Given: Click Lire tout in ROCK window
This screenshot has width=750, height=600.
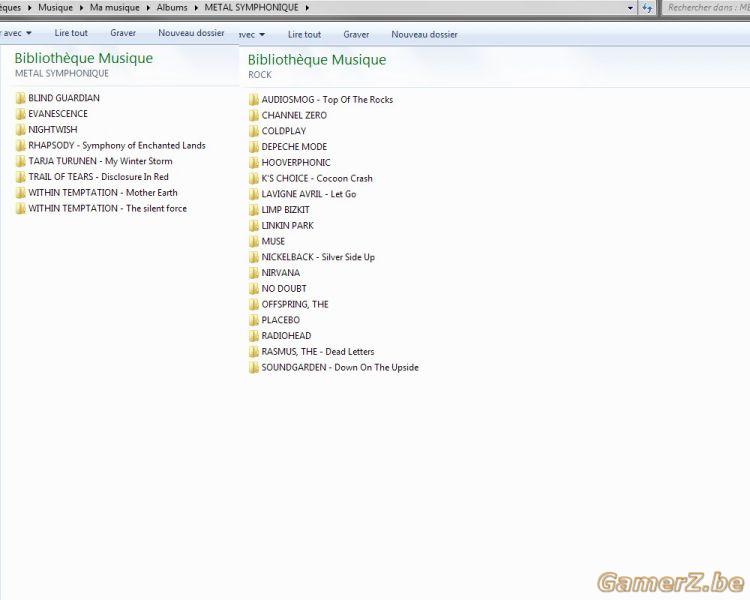Looking at the screenshot, I should pyautogui.click(x=304, y=34).
